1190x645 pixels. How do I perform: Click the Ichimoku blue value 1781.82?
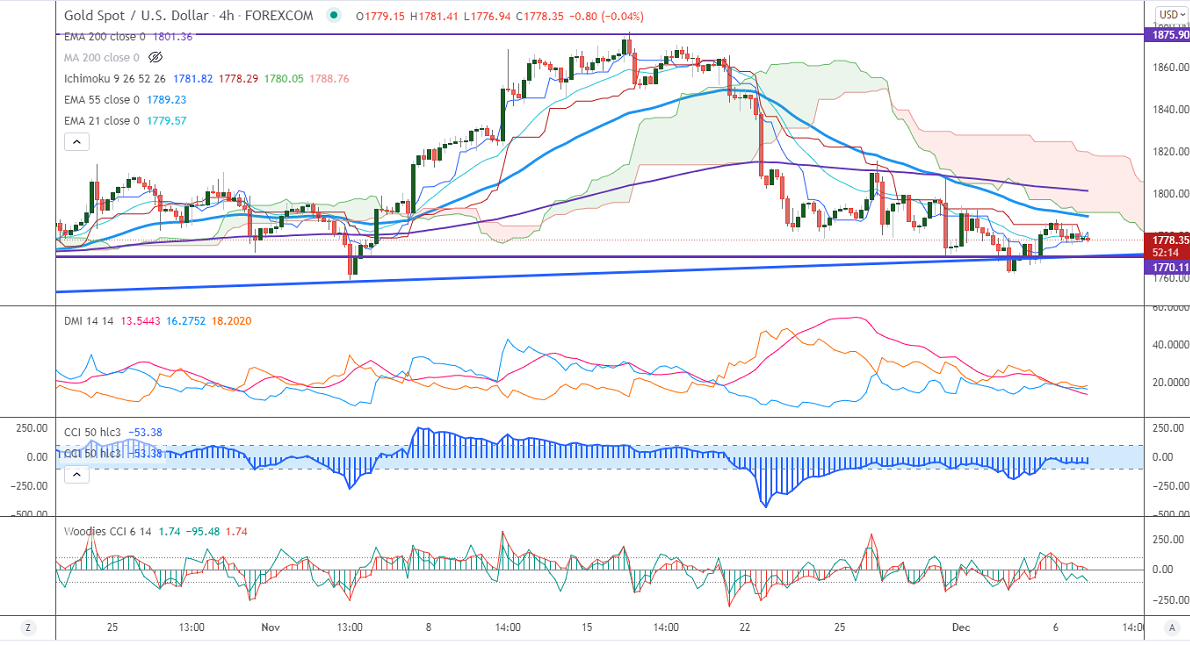[194, 79]
